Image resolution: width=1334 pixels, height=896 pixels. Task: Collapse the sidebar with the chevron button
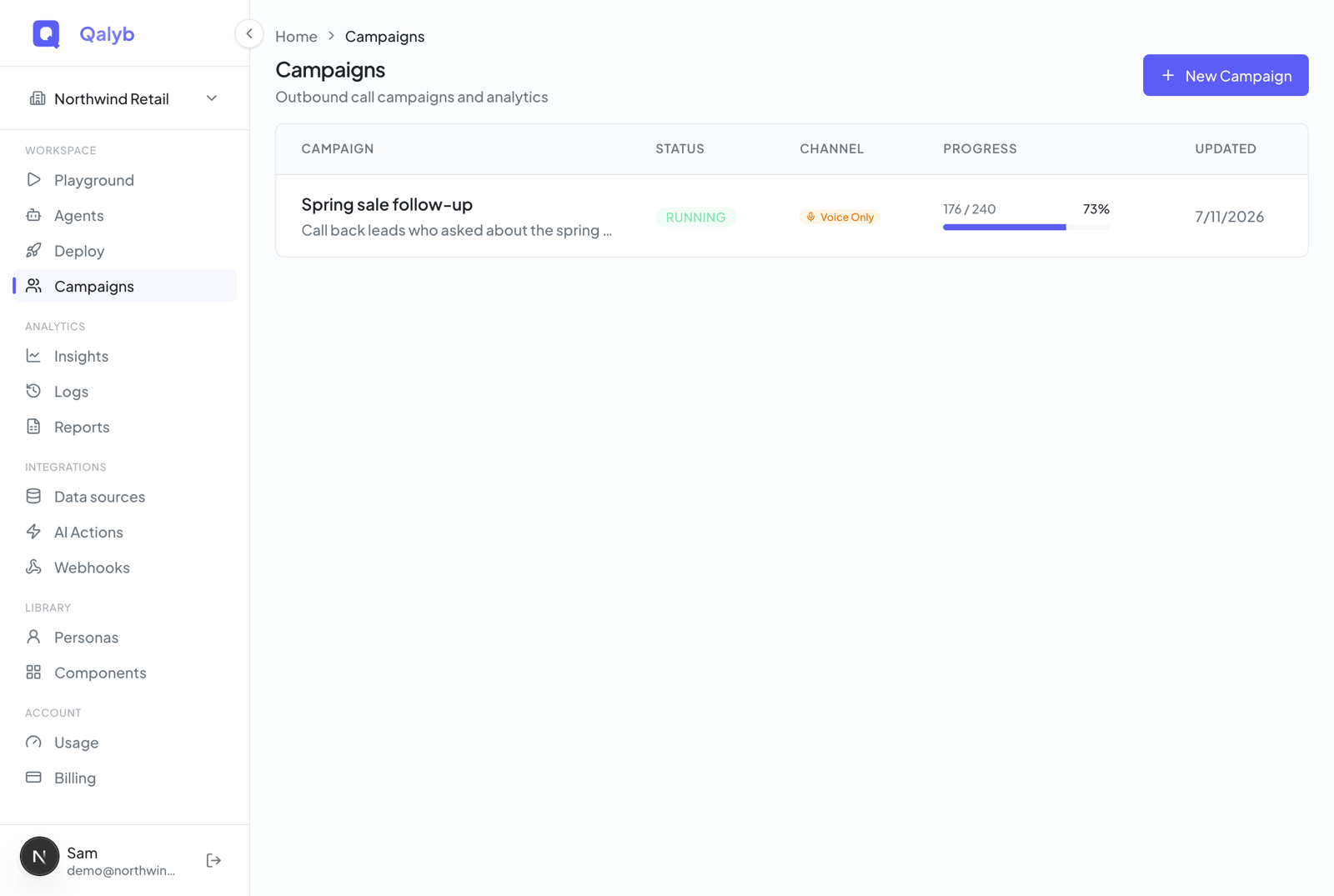248,34
